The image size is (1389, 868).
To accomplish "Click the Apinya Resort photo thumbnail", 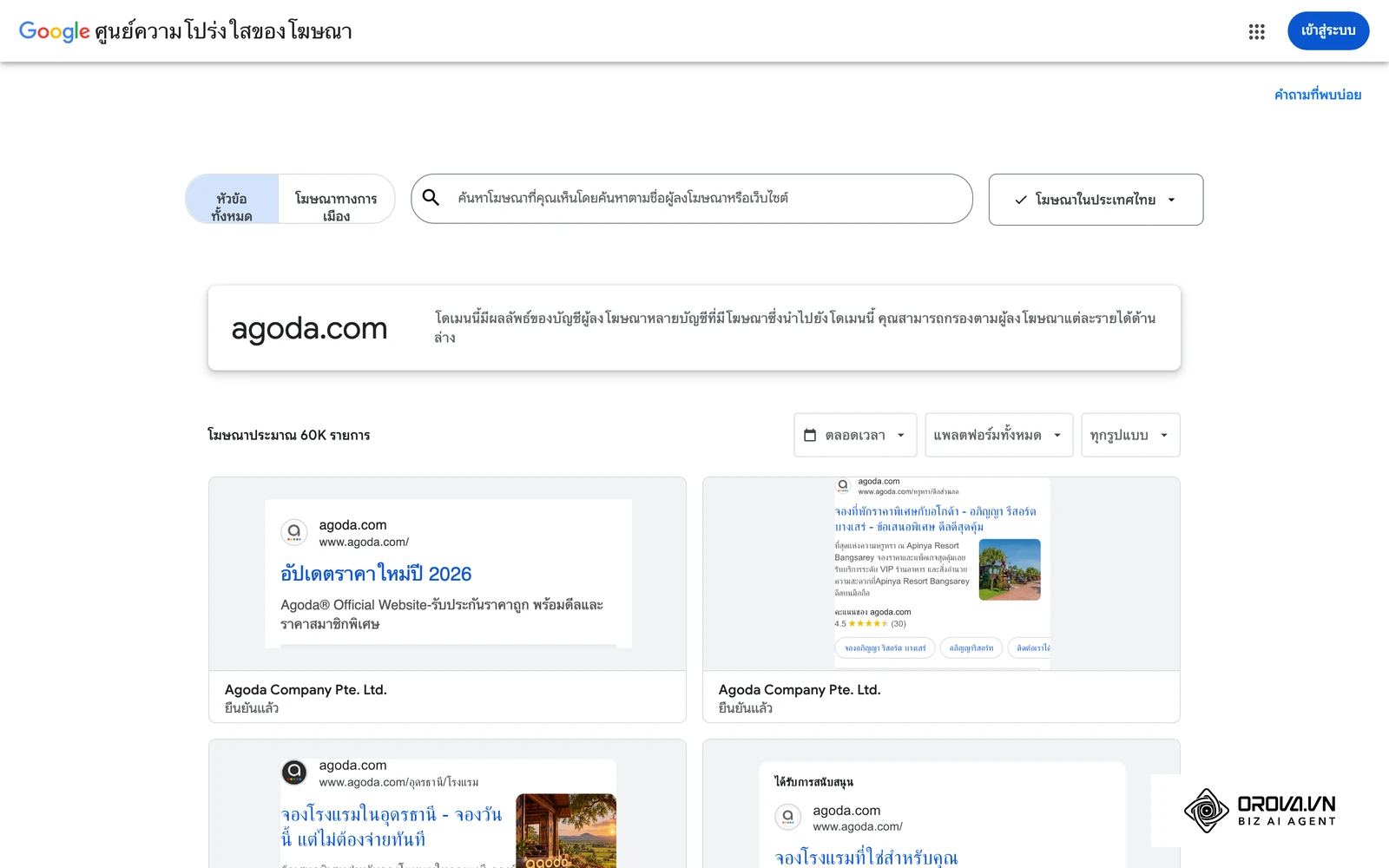I will [1010, 569].
